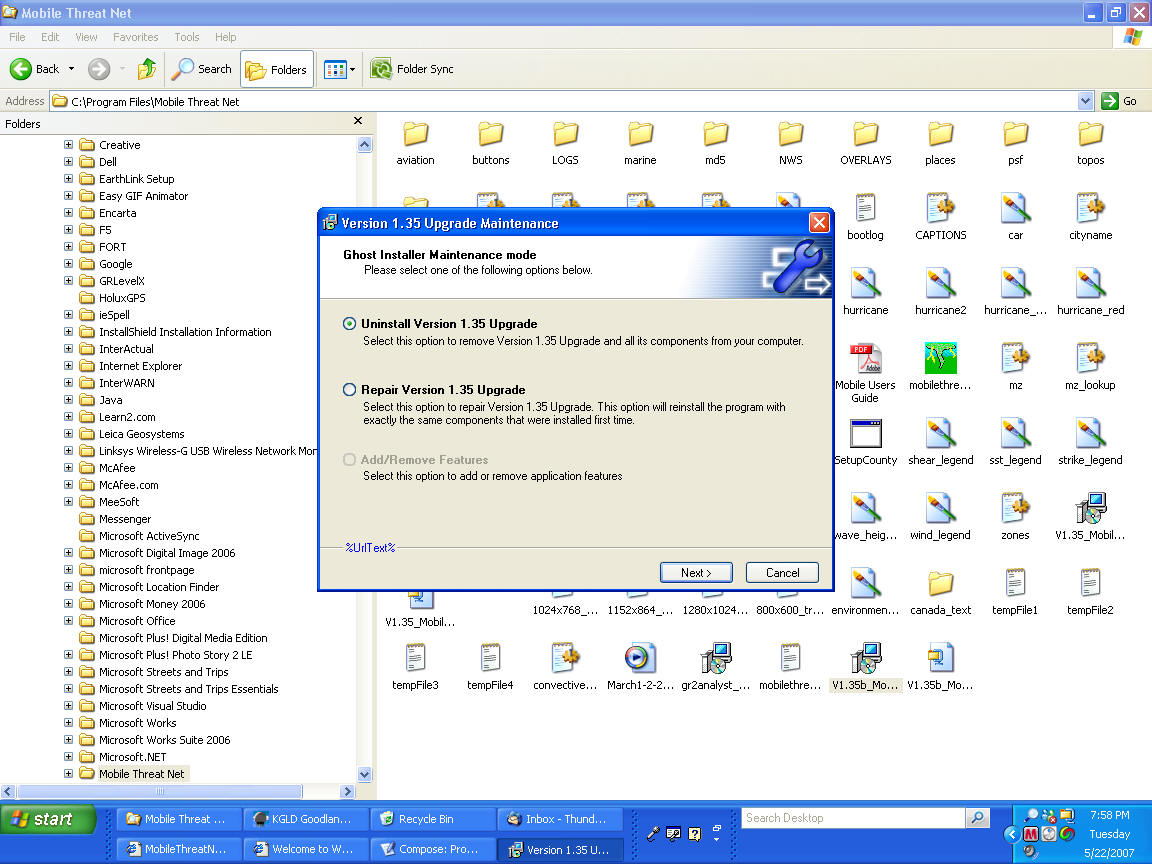Select the HoluxGPS folder in tree
This screenshot has height=864, width=1152.
[122, 298]
